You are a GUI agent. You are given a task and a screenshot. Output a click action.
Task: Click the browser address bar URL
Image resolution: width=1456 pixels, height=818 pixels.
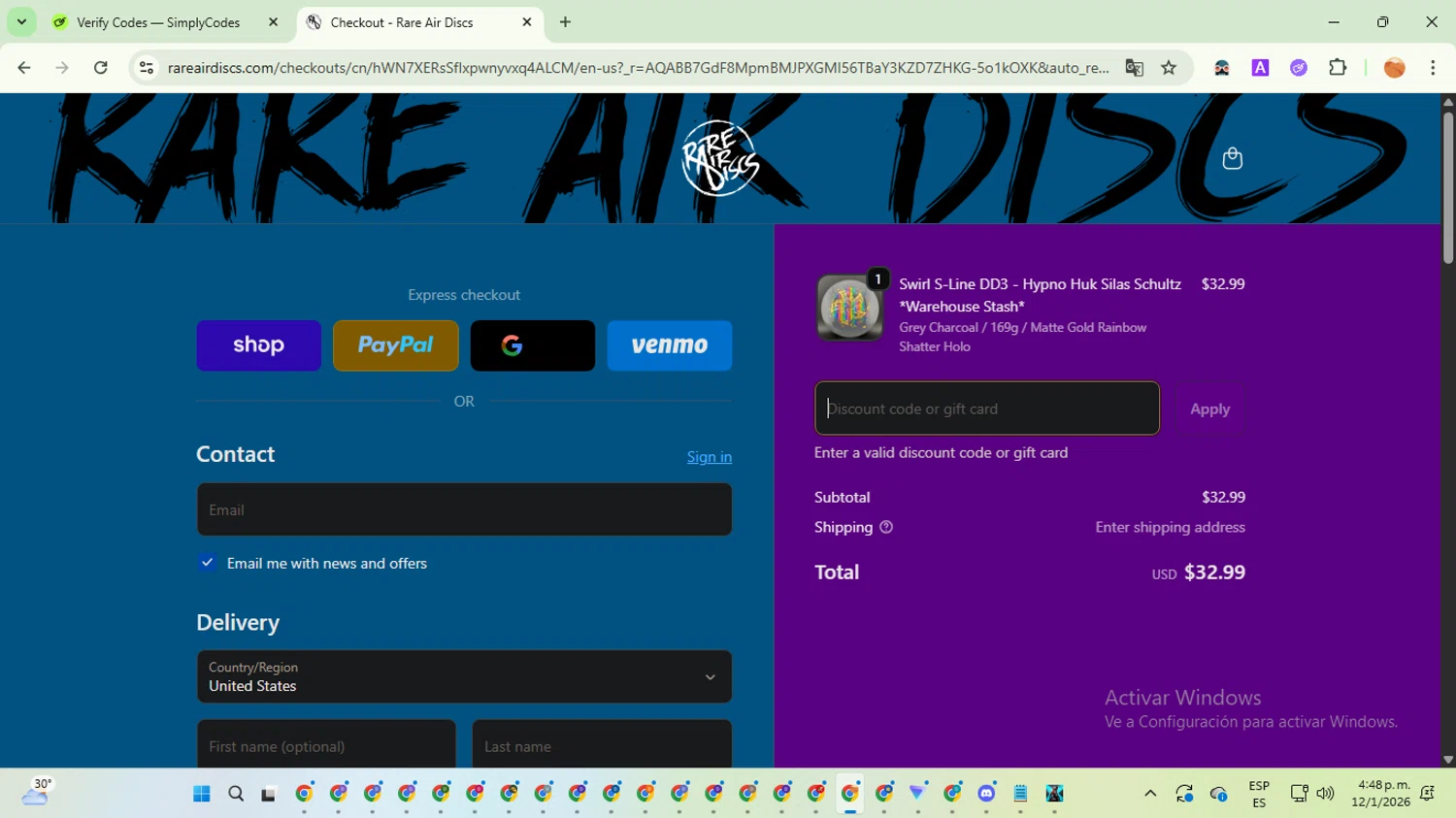click(638, 68)
